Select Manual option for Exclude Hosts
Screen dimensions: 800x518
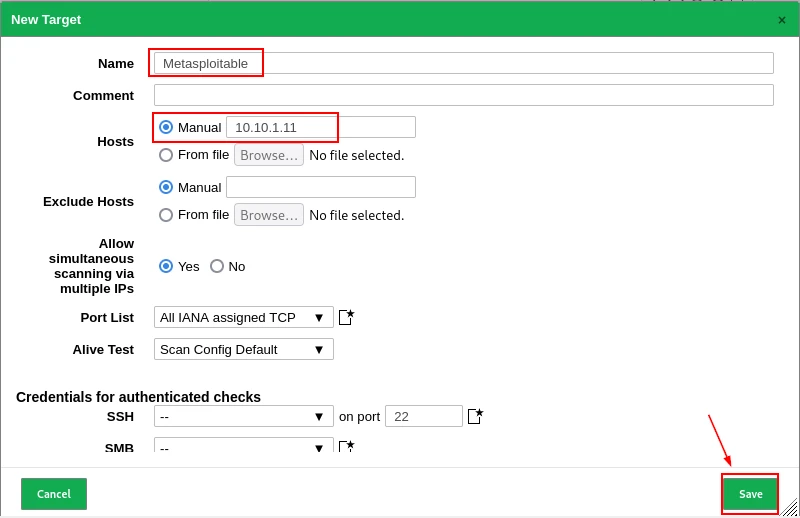pyautogui.click(x=166, y=187)
